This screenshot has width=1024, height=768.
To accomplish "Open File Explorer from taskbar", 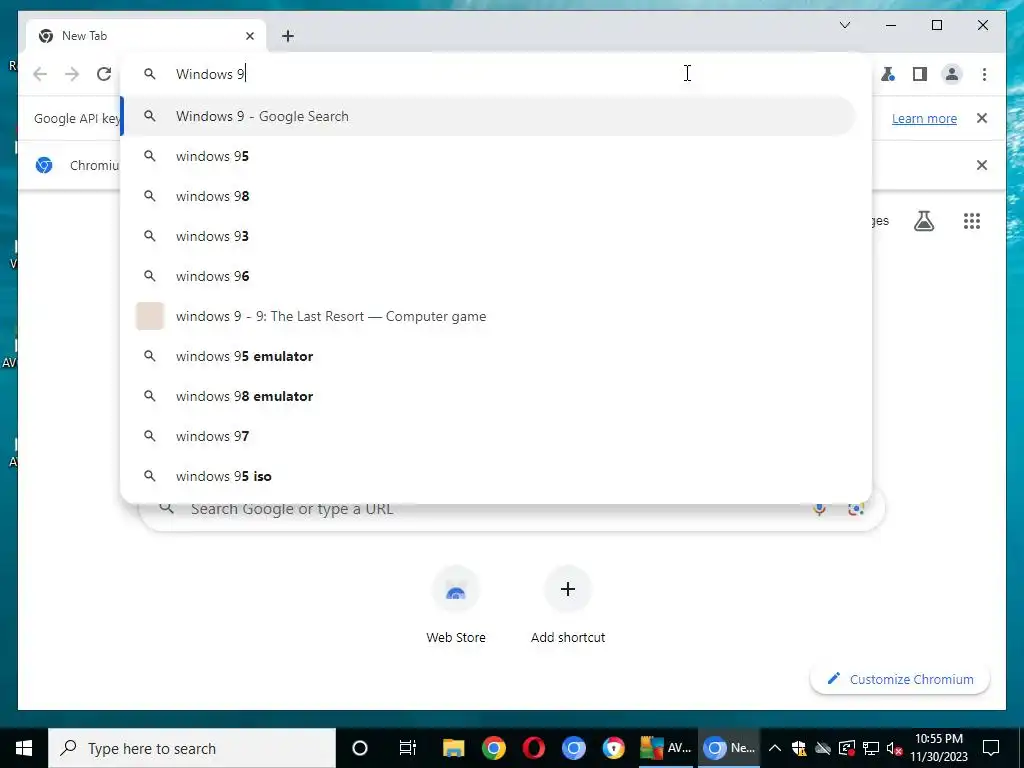I will pos(453,748).
